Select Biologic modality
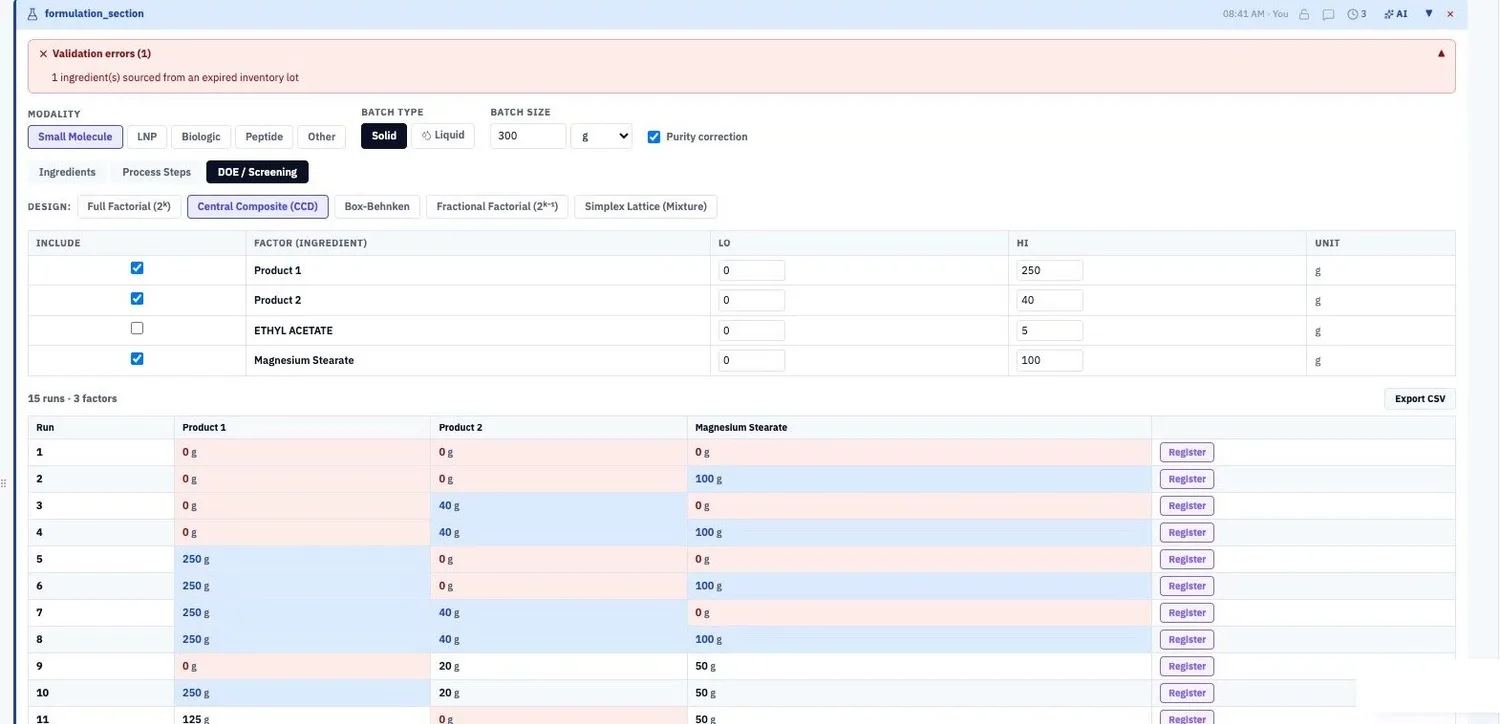 [201, 137]
